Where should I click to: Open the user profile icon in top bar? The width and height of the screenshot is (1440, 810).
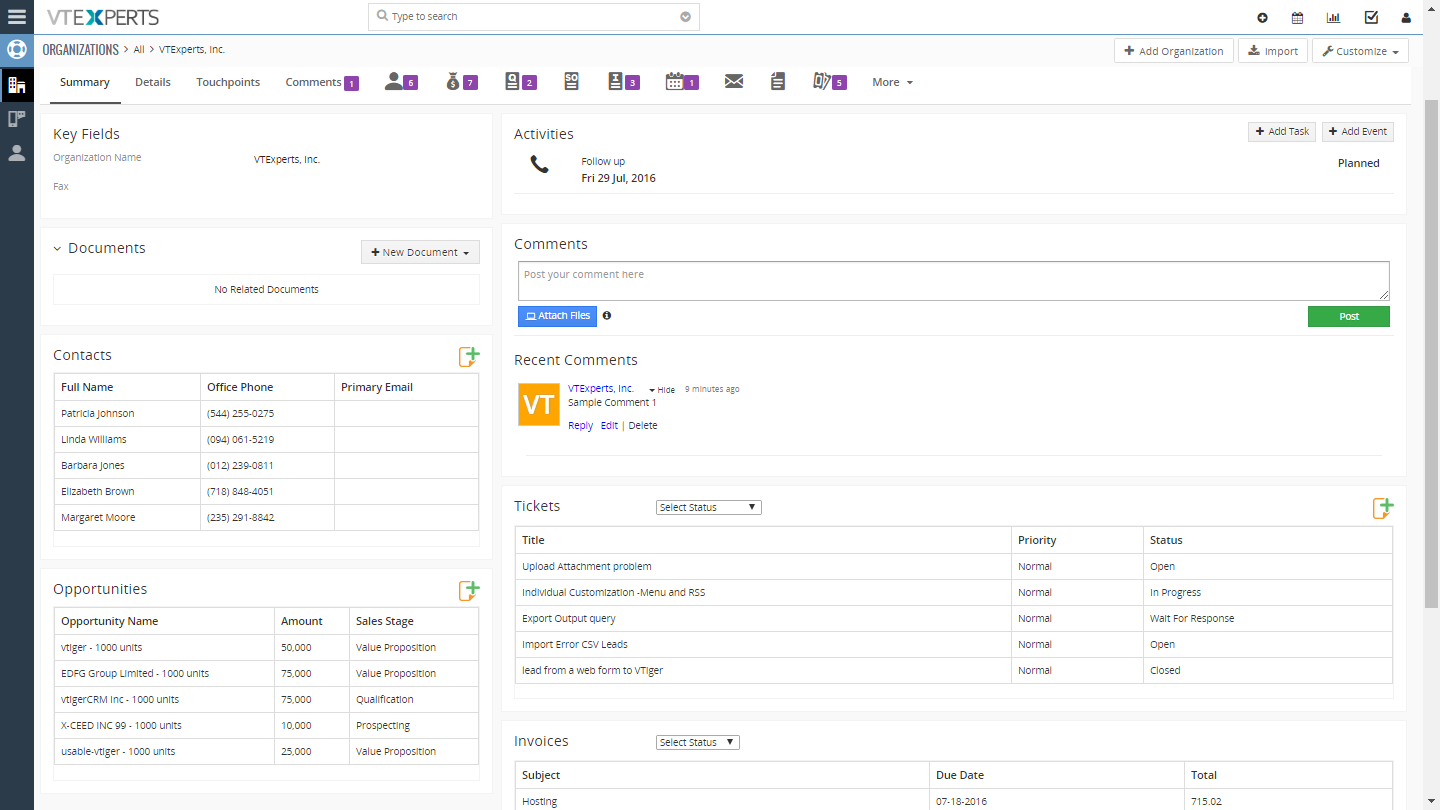pyautogui.click(x=1406, y=17)
